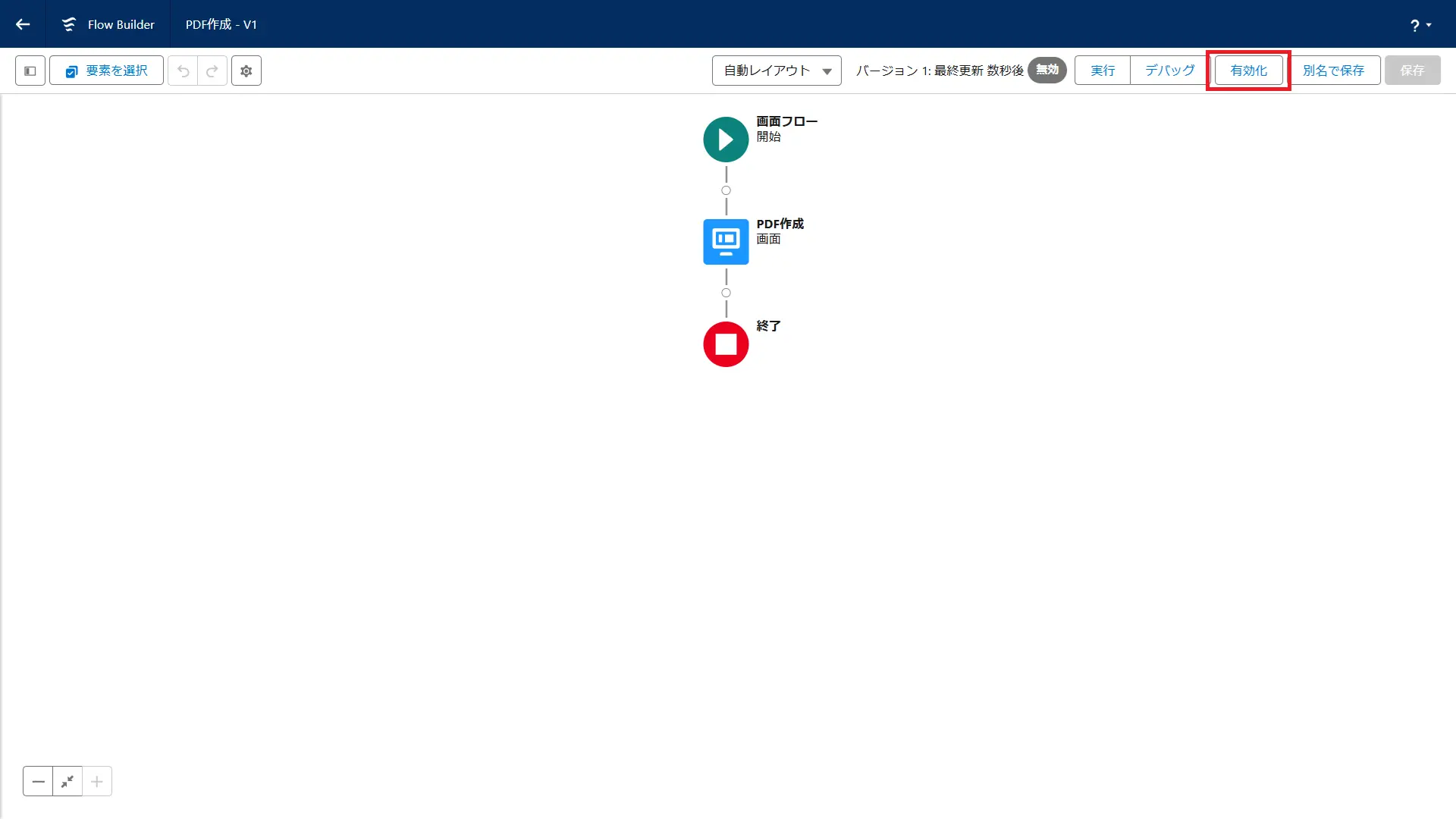Click the back arrow icon

pyautogui.click(x=23, y=24)
